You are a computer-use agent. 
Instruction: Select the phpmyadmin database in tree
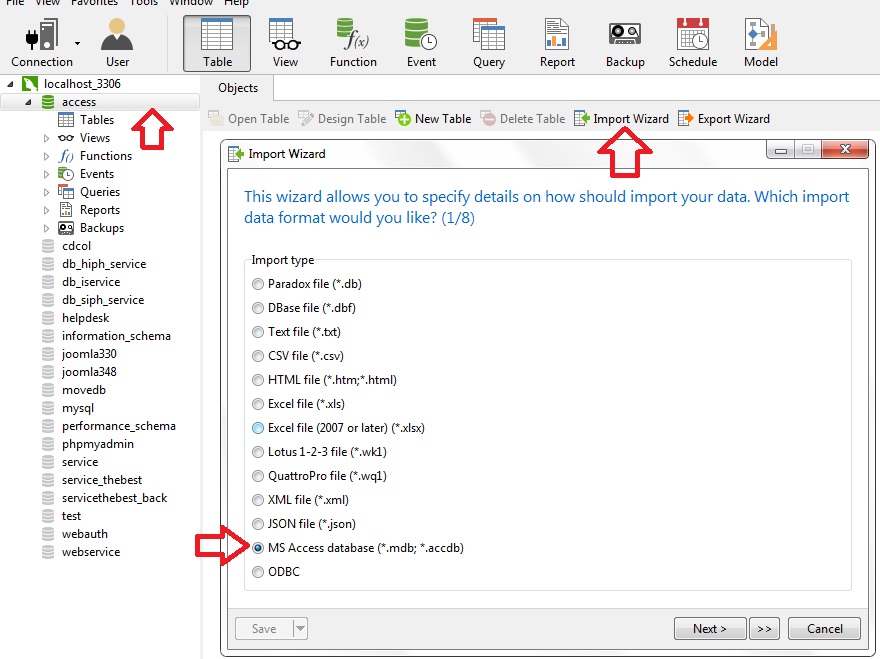[x=97, y=444]
